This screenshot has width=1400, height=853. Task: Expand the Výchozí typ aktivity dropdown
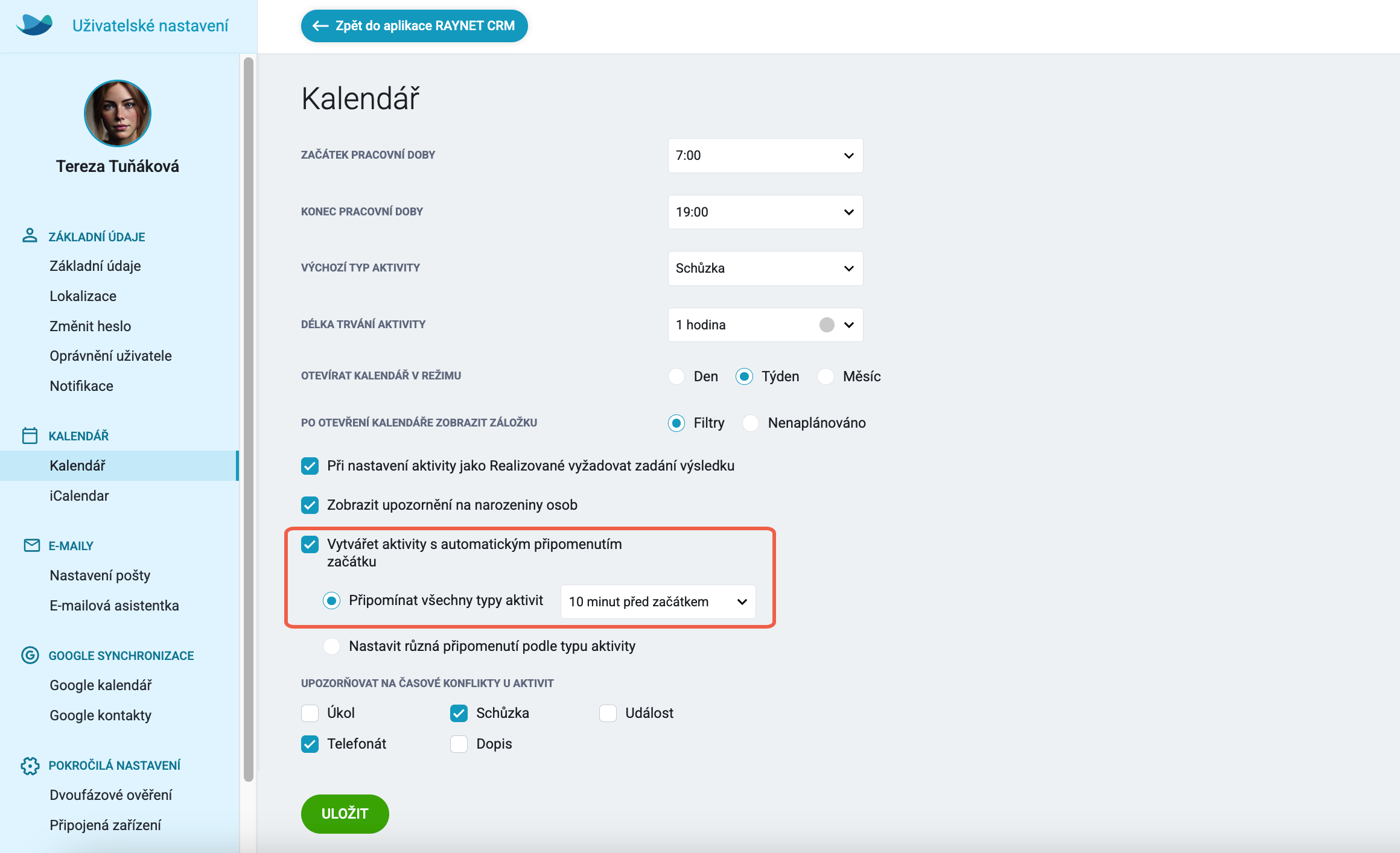765,268
